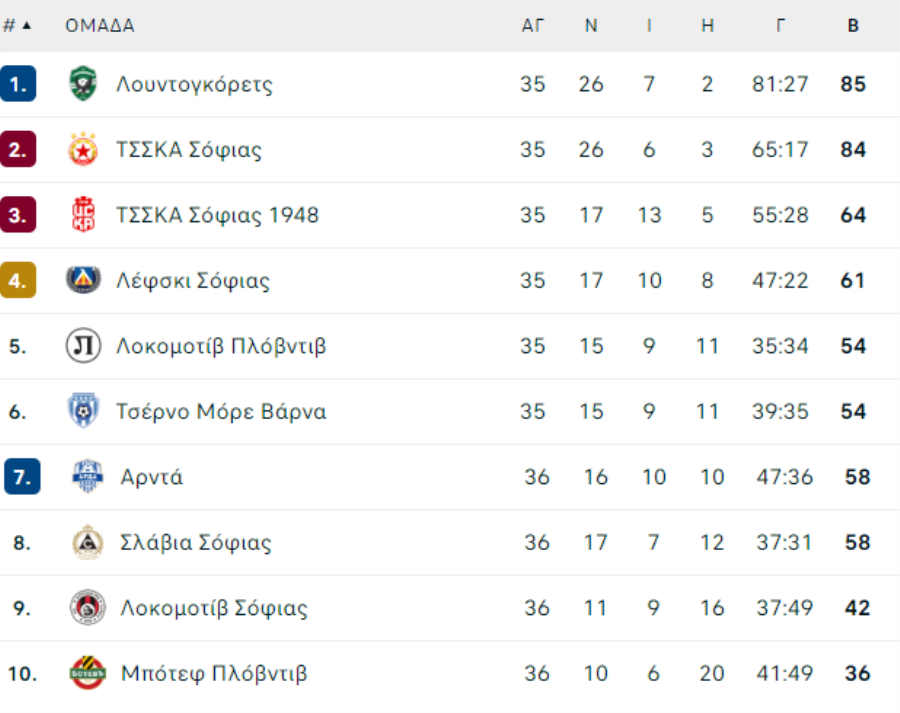Click the Λουντογκόρετς team crest
This screenshot has width=900, height=713.
[x=83, y=84]
